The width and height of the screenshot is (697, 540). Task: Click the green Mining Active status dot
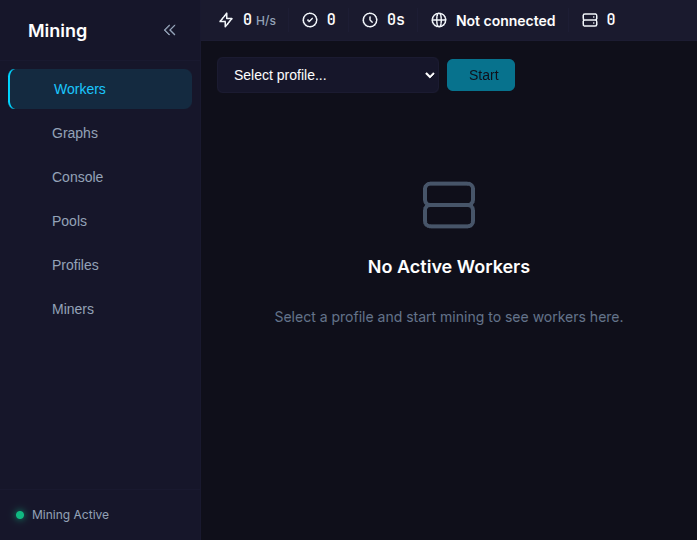tap(20, 515)
